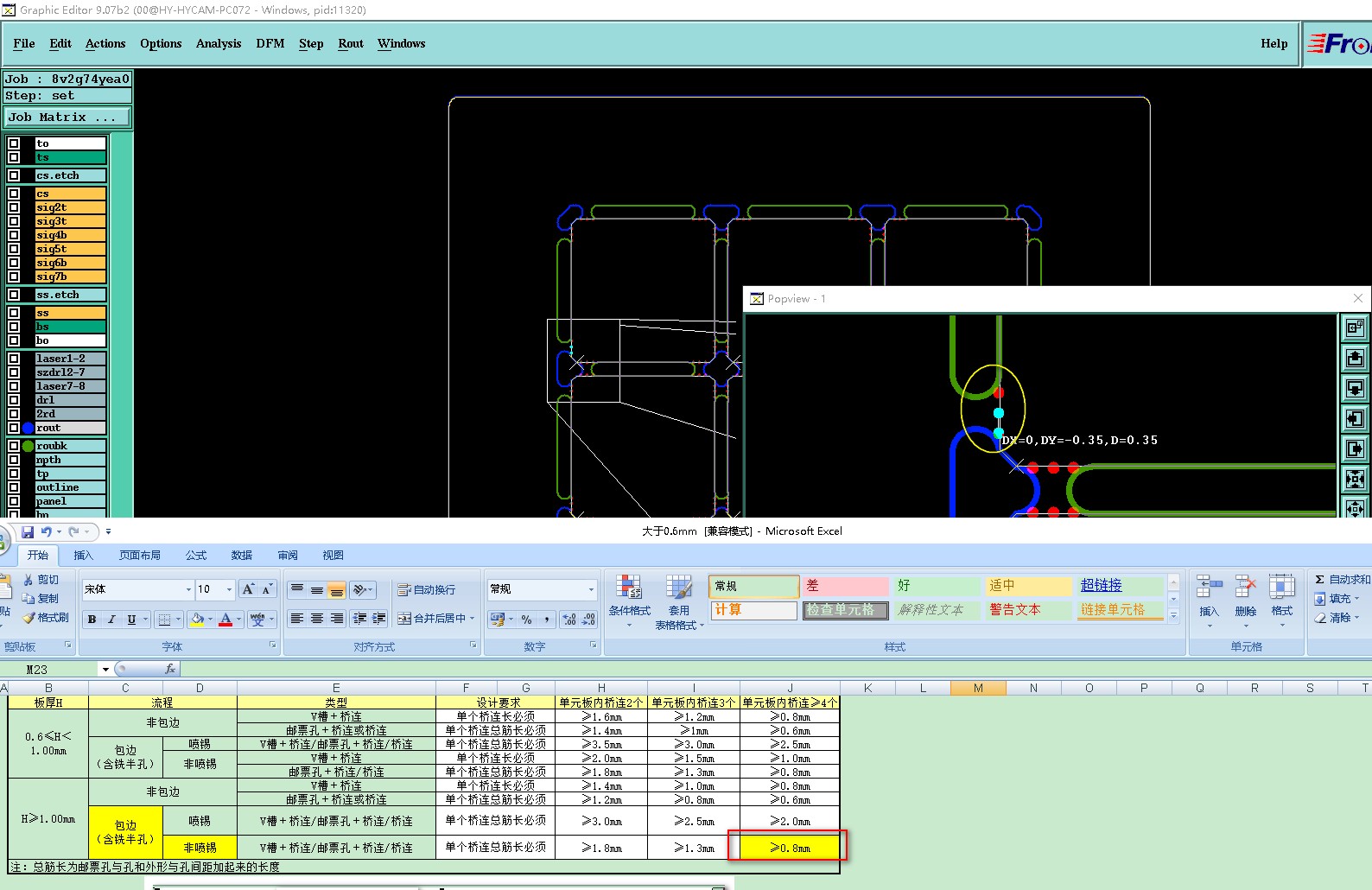This screenshot has height=890, width=1372.
Task: Apply the 好 (good) green cell style
Action: click(x=937, y=586)
